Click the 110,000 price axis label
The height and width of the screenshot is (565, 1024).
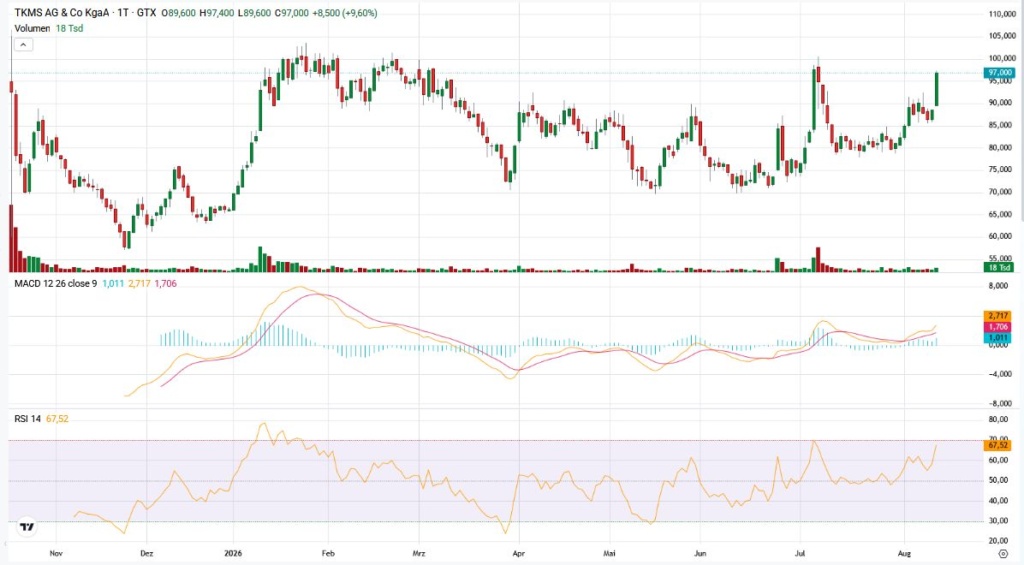click(x=1001, y=14)
